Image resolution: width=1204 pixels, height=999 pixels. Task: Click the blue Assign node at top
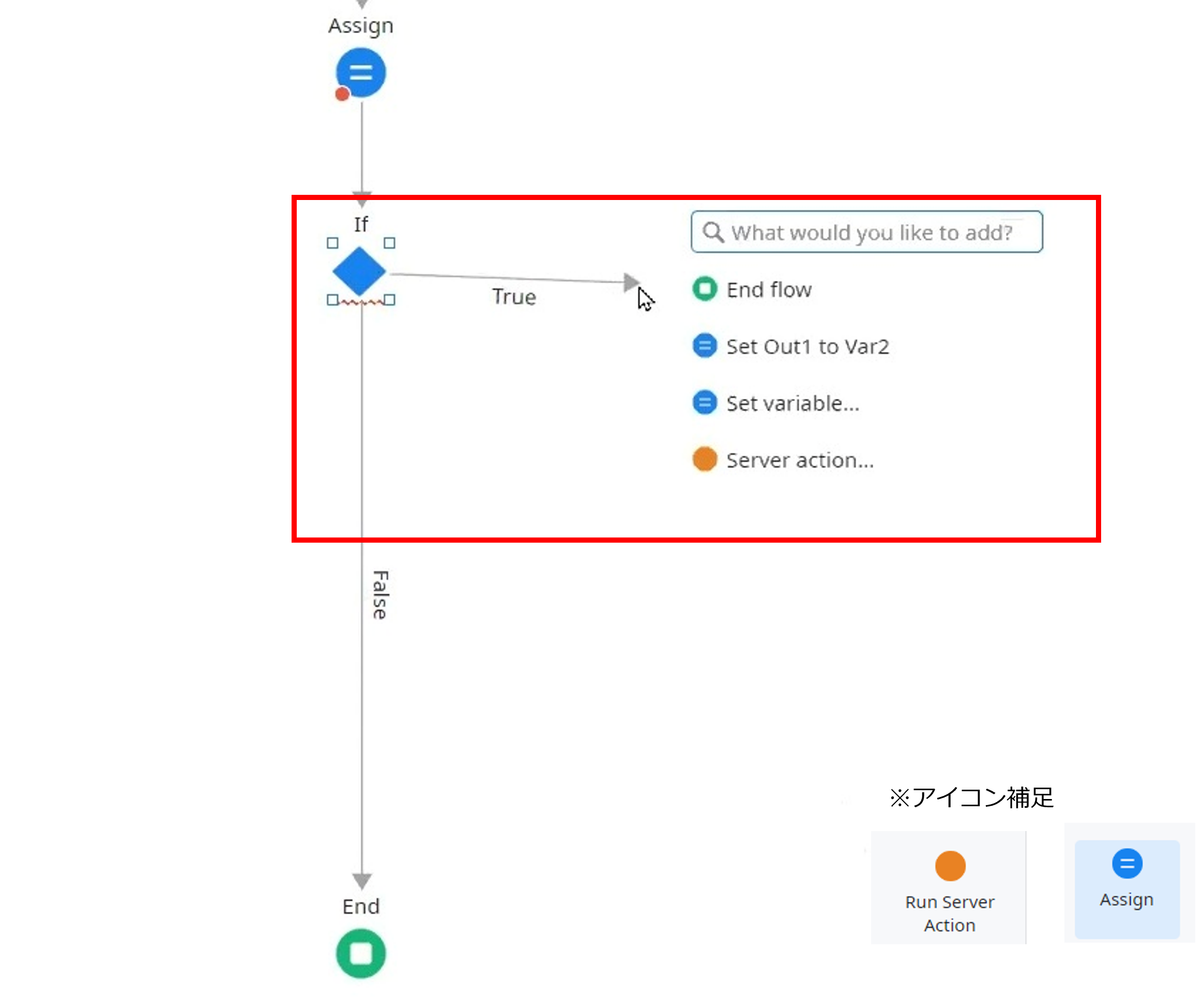[361, 73]
